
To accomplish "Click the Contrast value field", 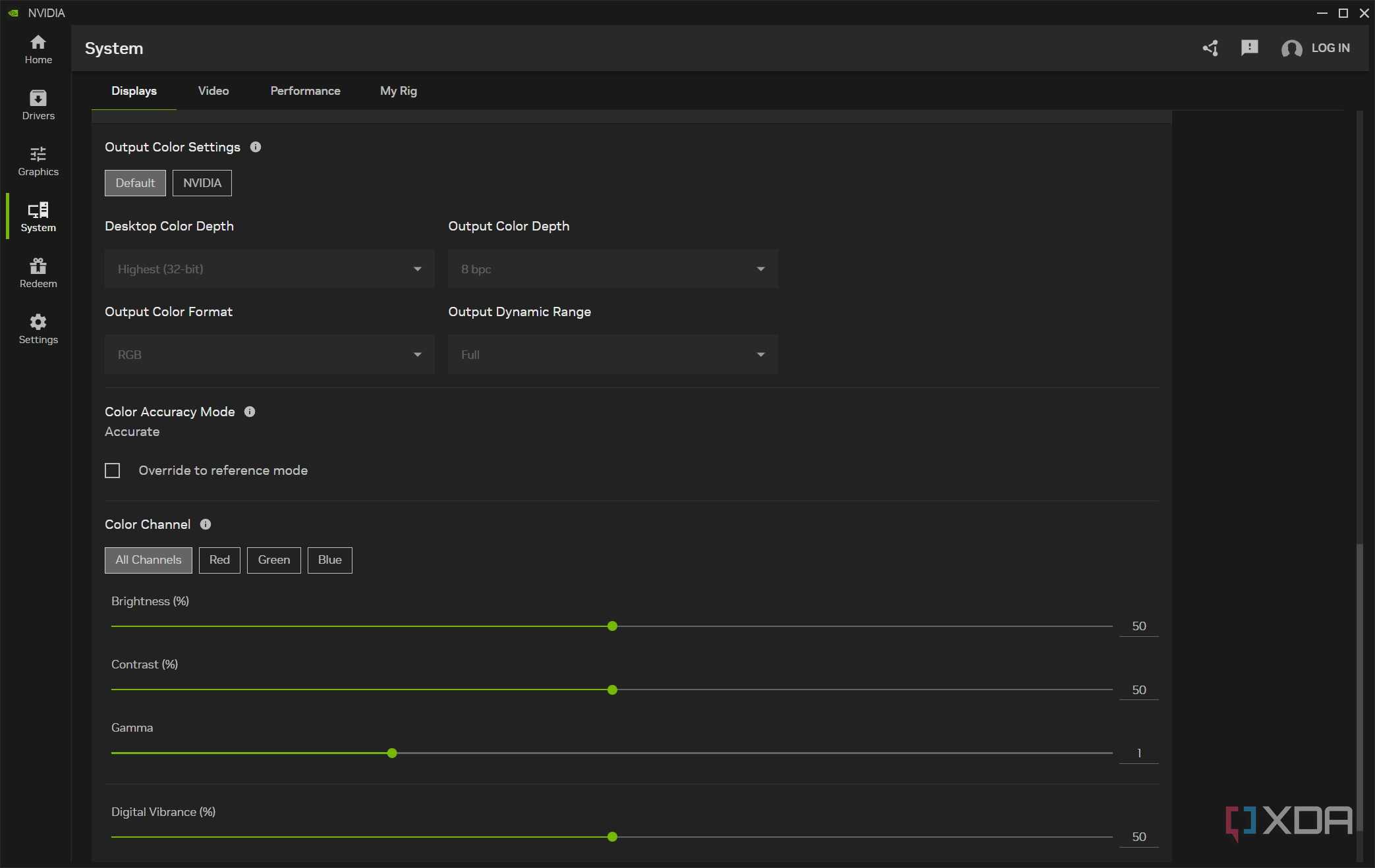I will (1139, 690).
